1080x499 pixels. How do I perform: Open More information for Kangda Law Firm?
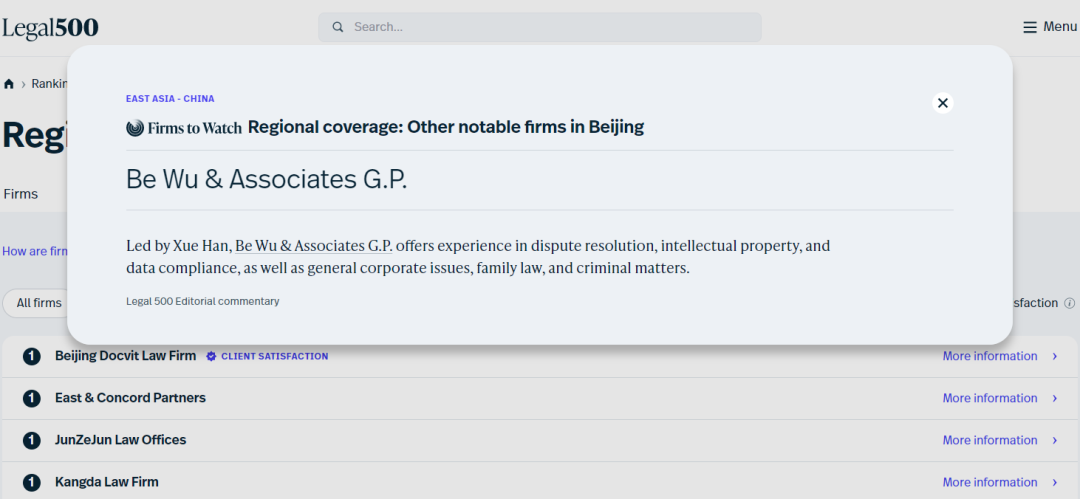990,482
